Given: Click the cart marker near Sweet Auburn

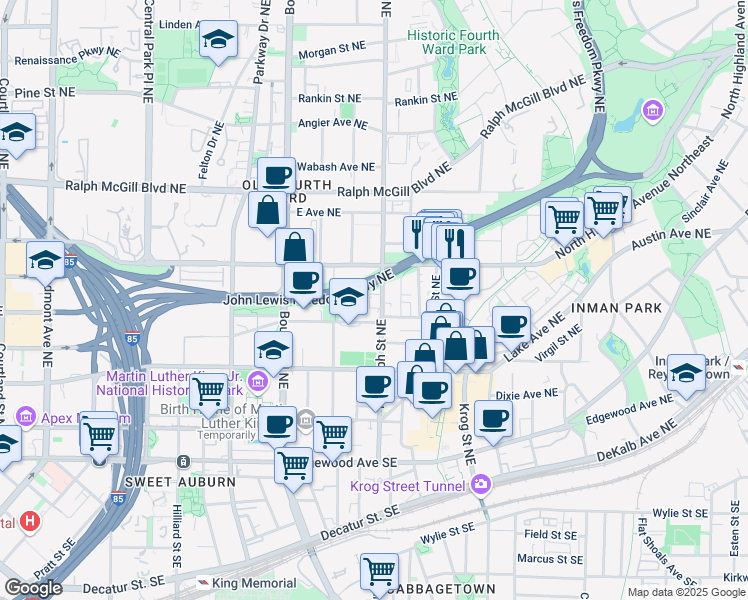Looking at the screenshot, I should pos(100,437).
